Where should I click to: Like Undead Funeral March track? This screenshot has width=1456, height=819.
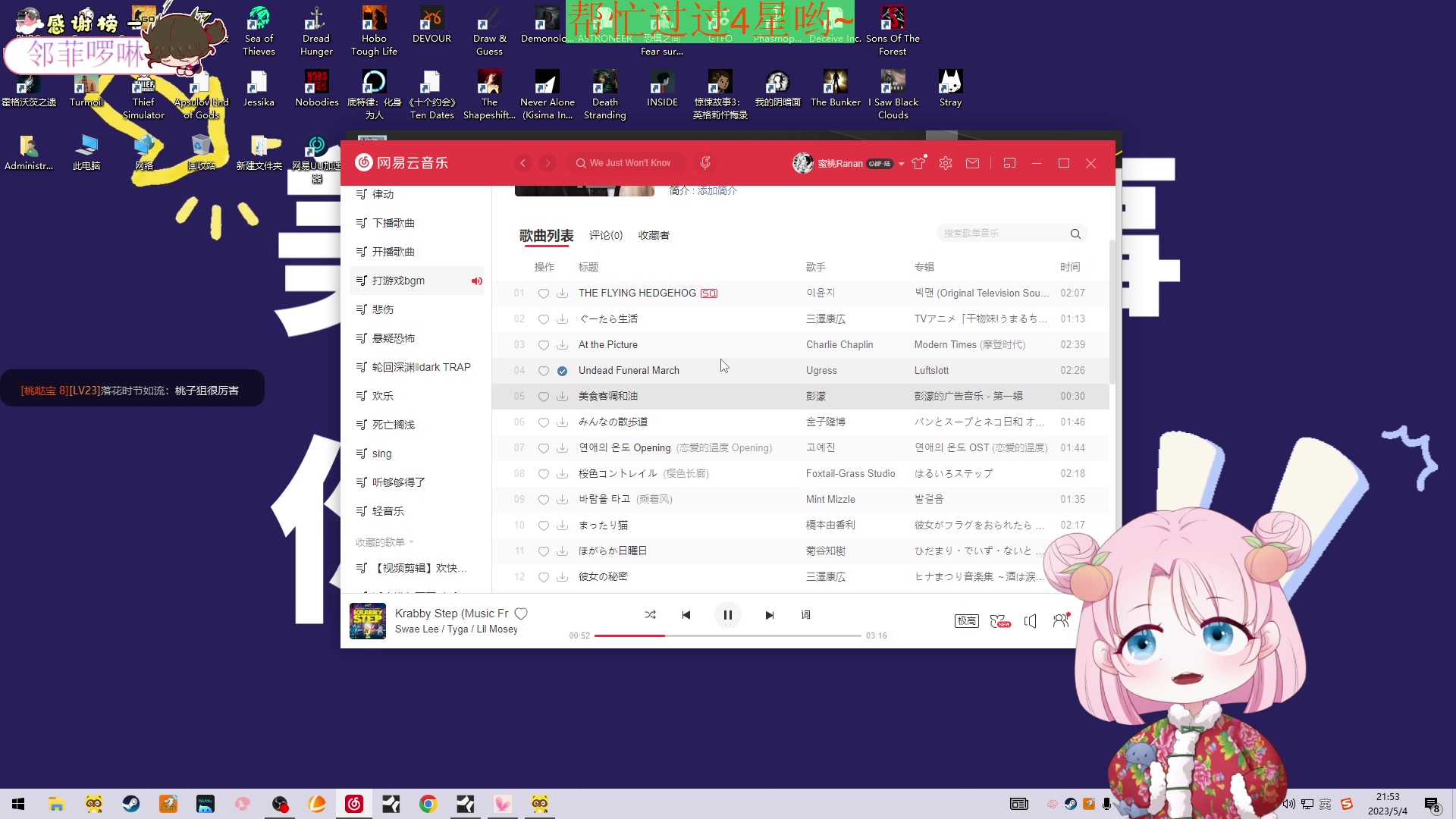[x=543, y=371]
